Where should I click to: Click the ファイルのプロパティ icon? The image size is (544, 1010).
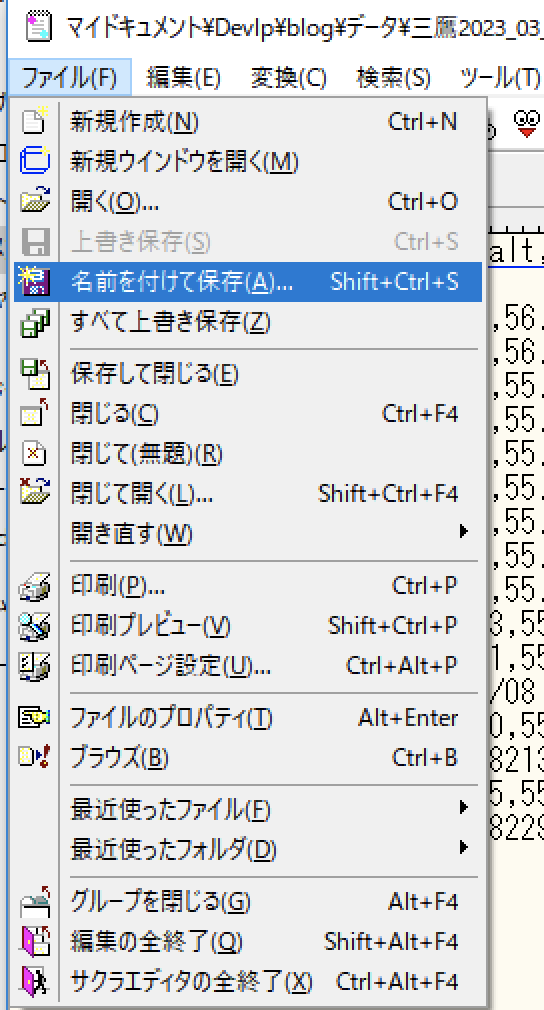(x=35, y=718)
